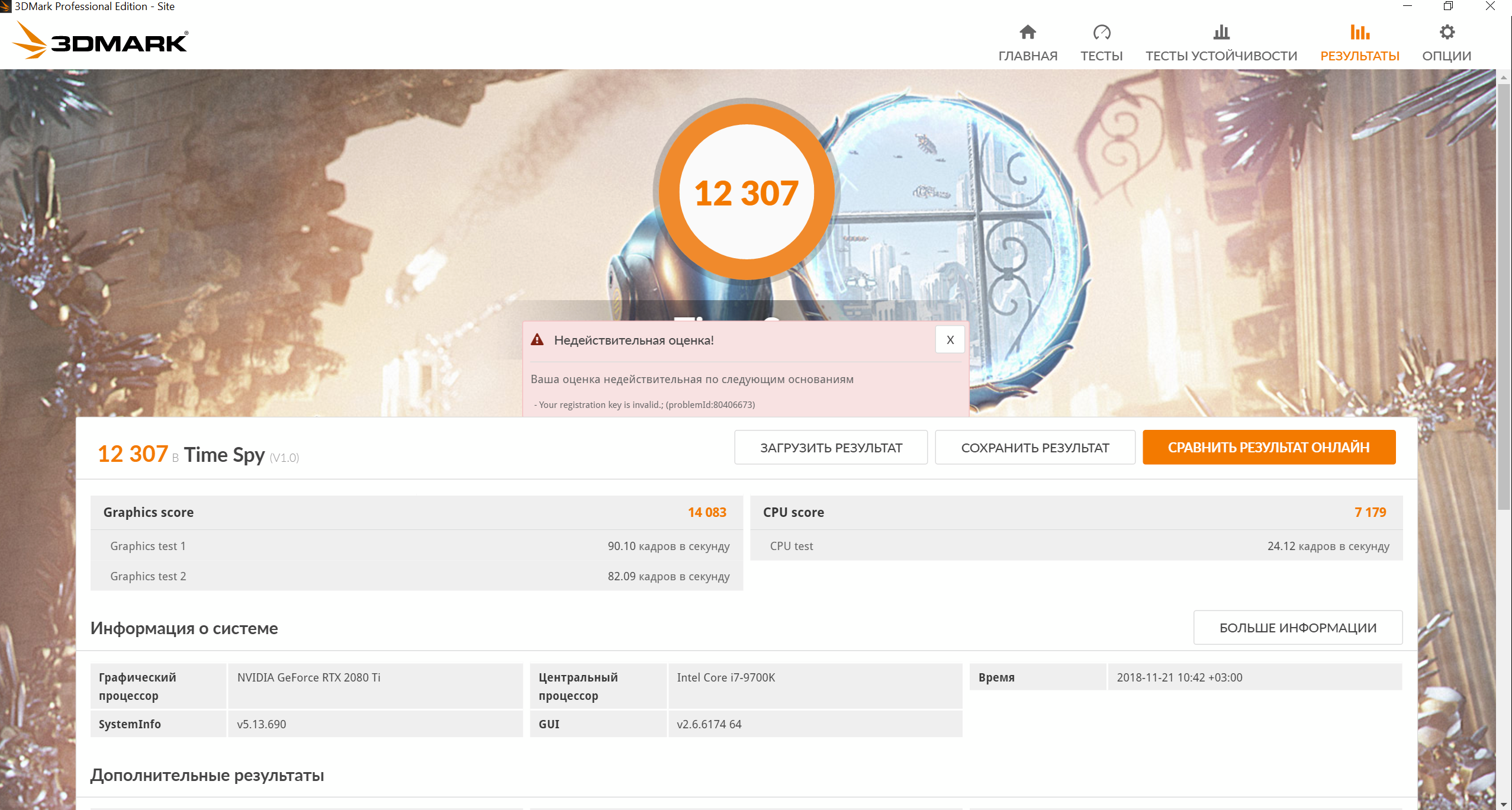Open ТЕСТЫ УСТОЙЧИВОСТИ tab
The width and height of the screenshot is (1512, 810).
[1221, 56]
